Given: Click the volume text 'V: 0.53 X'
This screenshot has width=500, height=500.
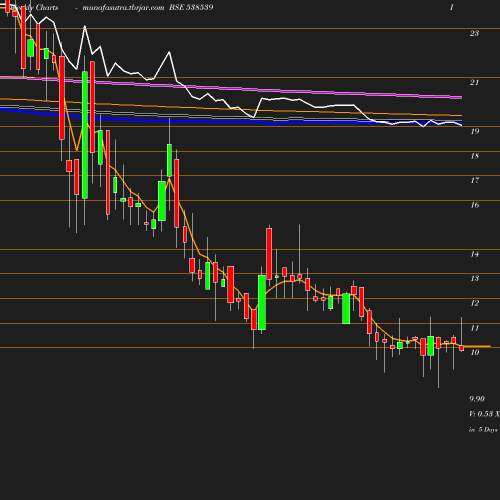Looking at the screenshot, I should [x=484, y=414].
